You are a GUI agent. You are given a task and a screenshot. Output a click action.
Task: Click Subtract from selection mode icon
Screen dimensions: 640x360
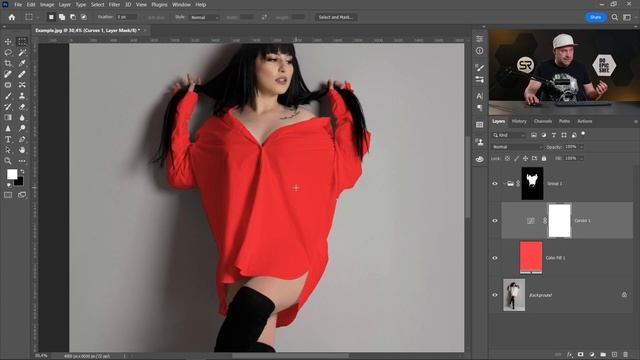point(73,17)
